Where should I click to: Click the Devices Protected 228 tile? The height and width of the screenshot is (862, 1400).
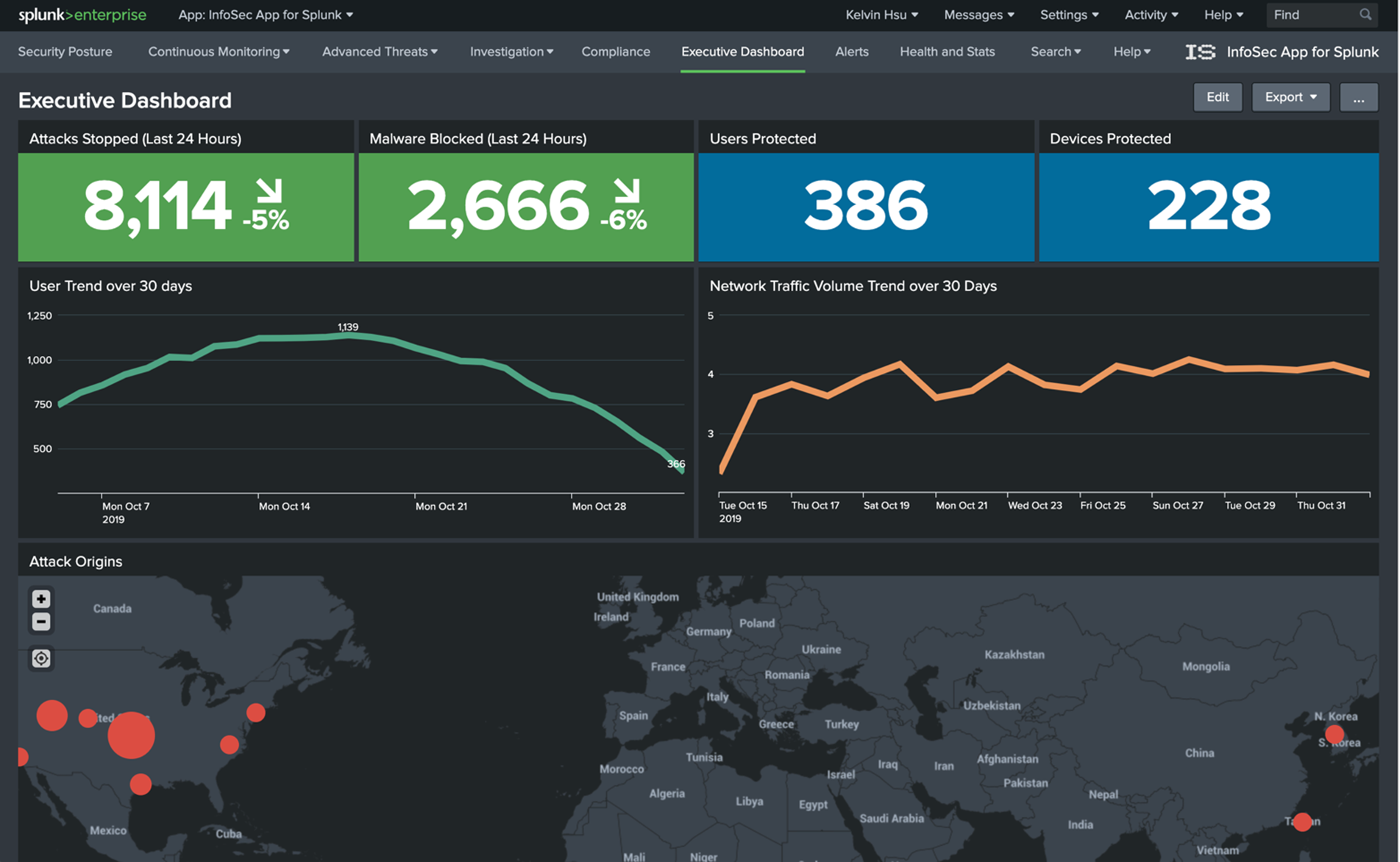pyautogui.click(x=1209, y=207)
